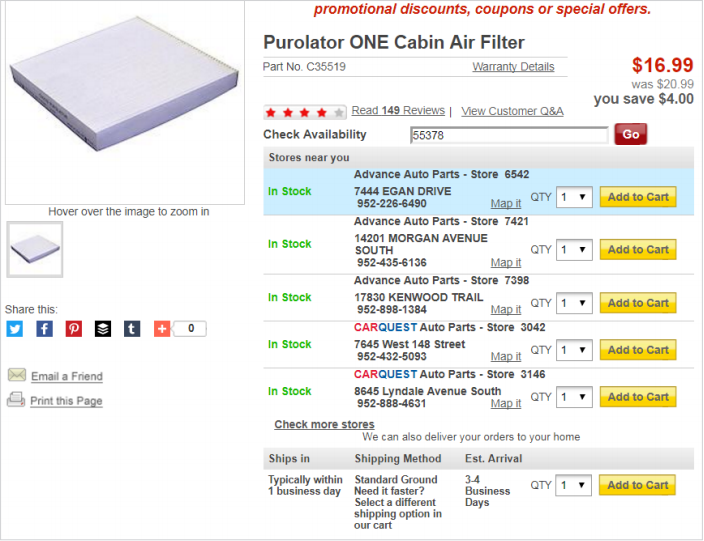Screen dimensions: 704x541
Task: Pin product on Pinterest
Action: (73, 328)
